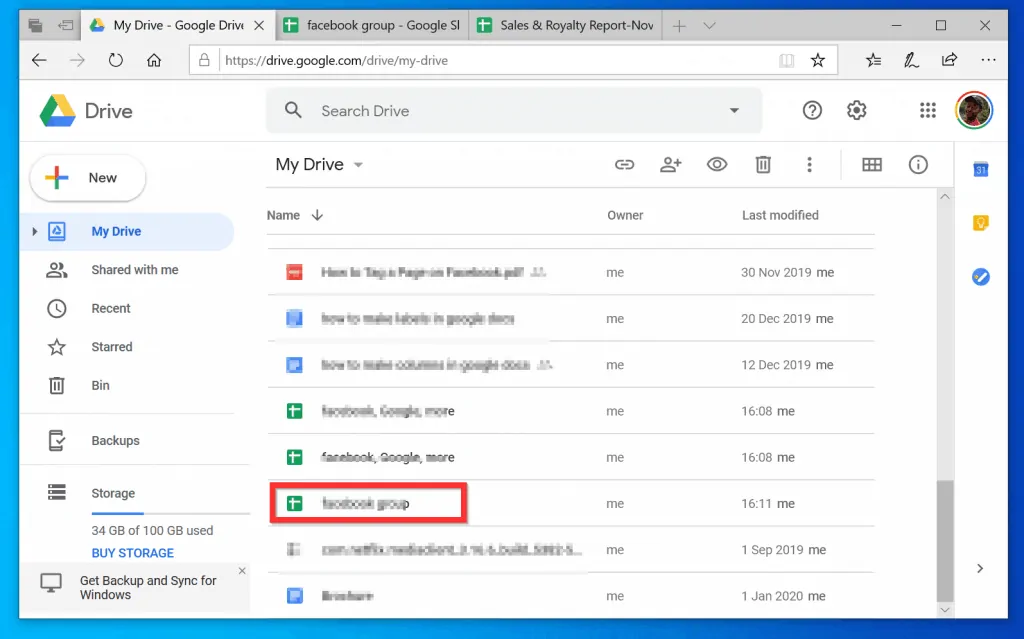The image size is (1024, 639).
Task: Reverse sort direction arrow next to Name
Action: (x=318, y=215)
